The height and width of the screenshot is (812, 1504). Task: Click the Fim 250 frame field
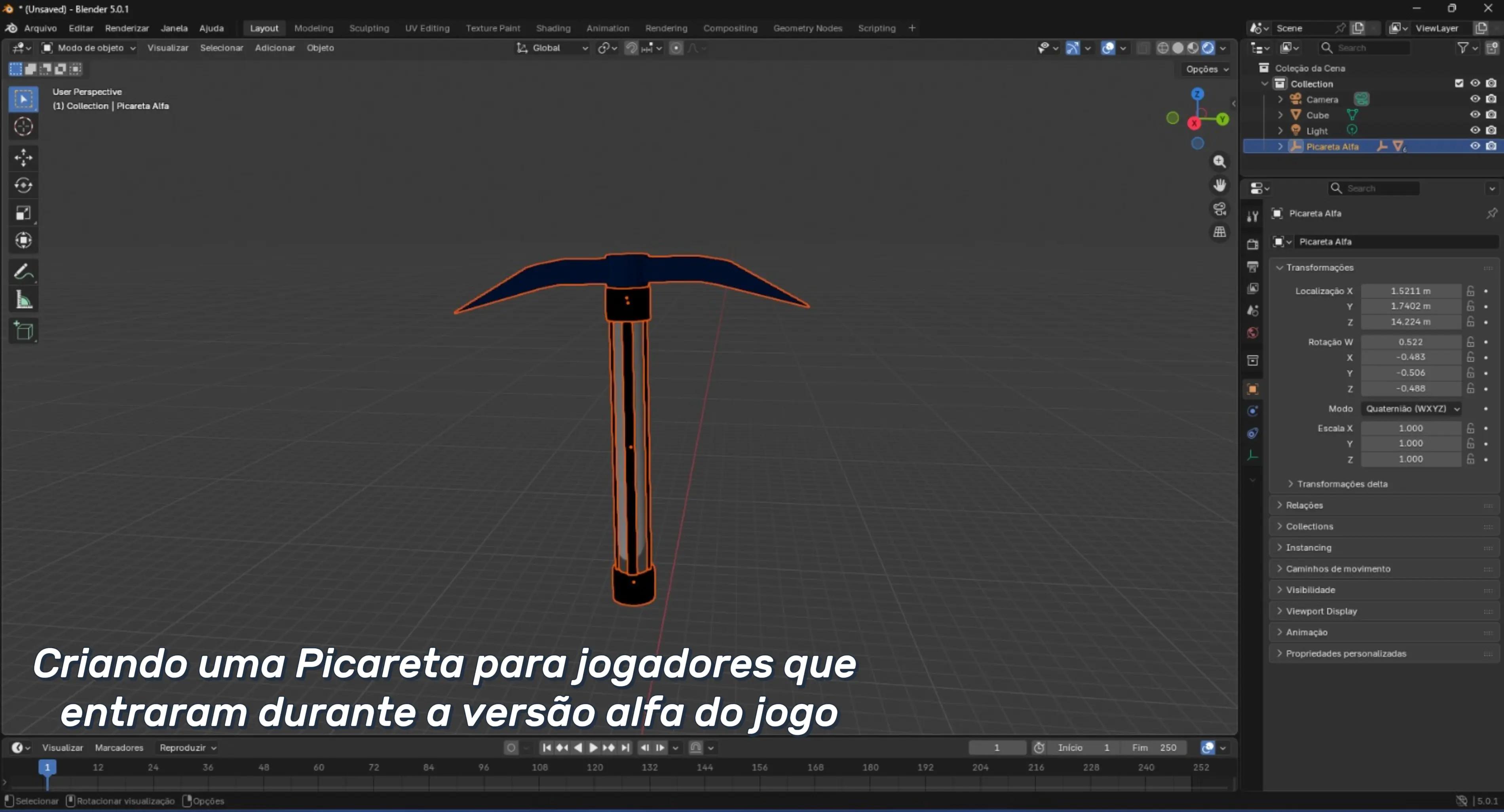[x=1154, y=748]
